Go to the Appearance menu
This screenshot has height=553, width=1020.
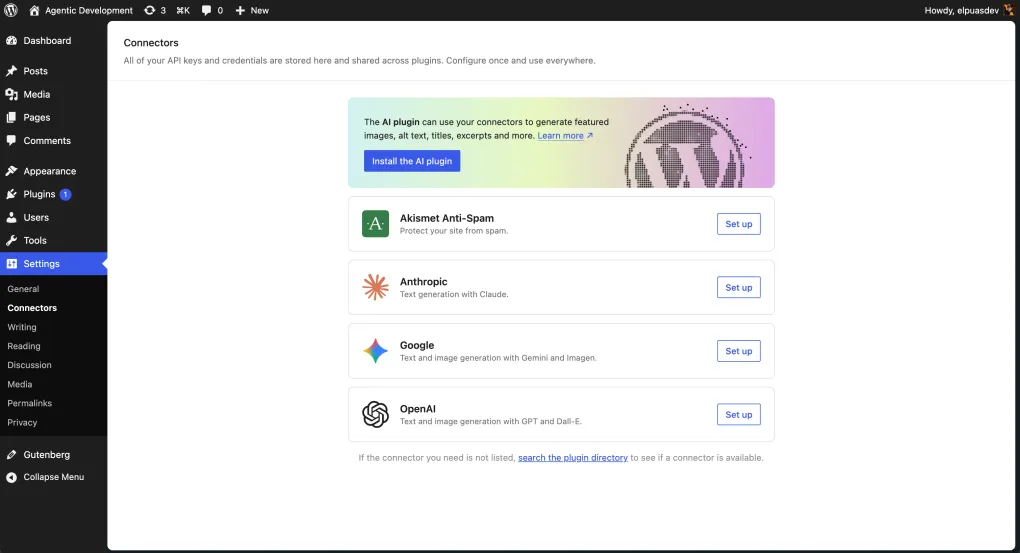pyautogui.click(x=53, y=171)
